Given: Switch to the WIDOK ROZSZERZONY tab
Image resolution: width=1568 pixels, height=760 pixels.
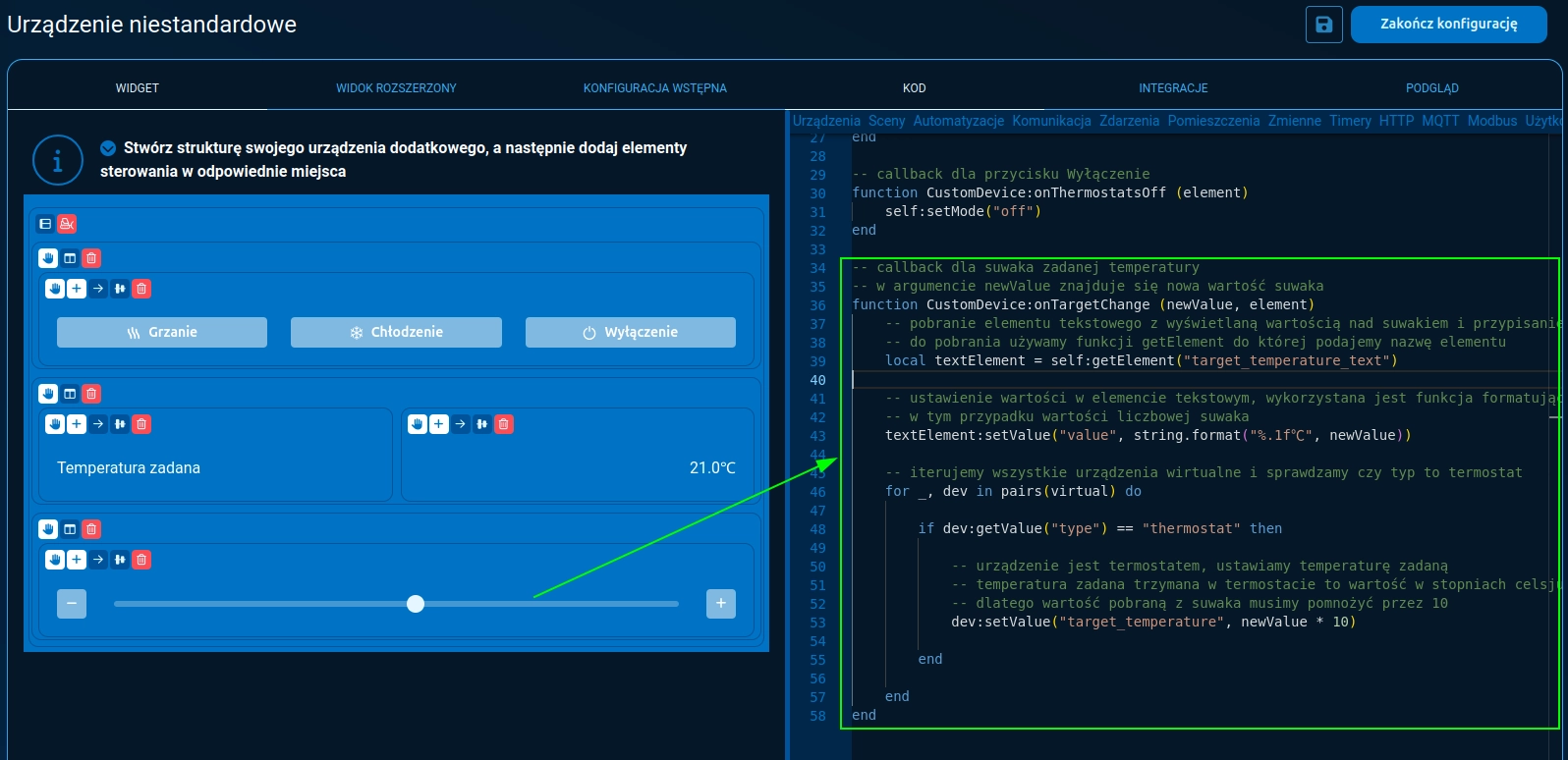Looking at the screenshot, I should pyautogui.click(x=396, y=88).
